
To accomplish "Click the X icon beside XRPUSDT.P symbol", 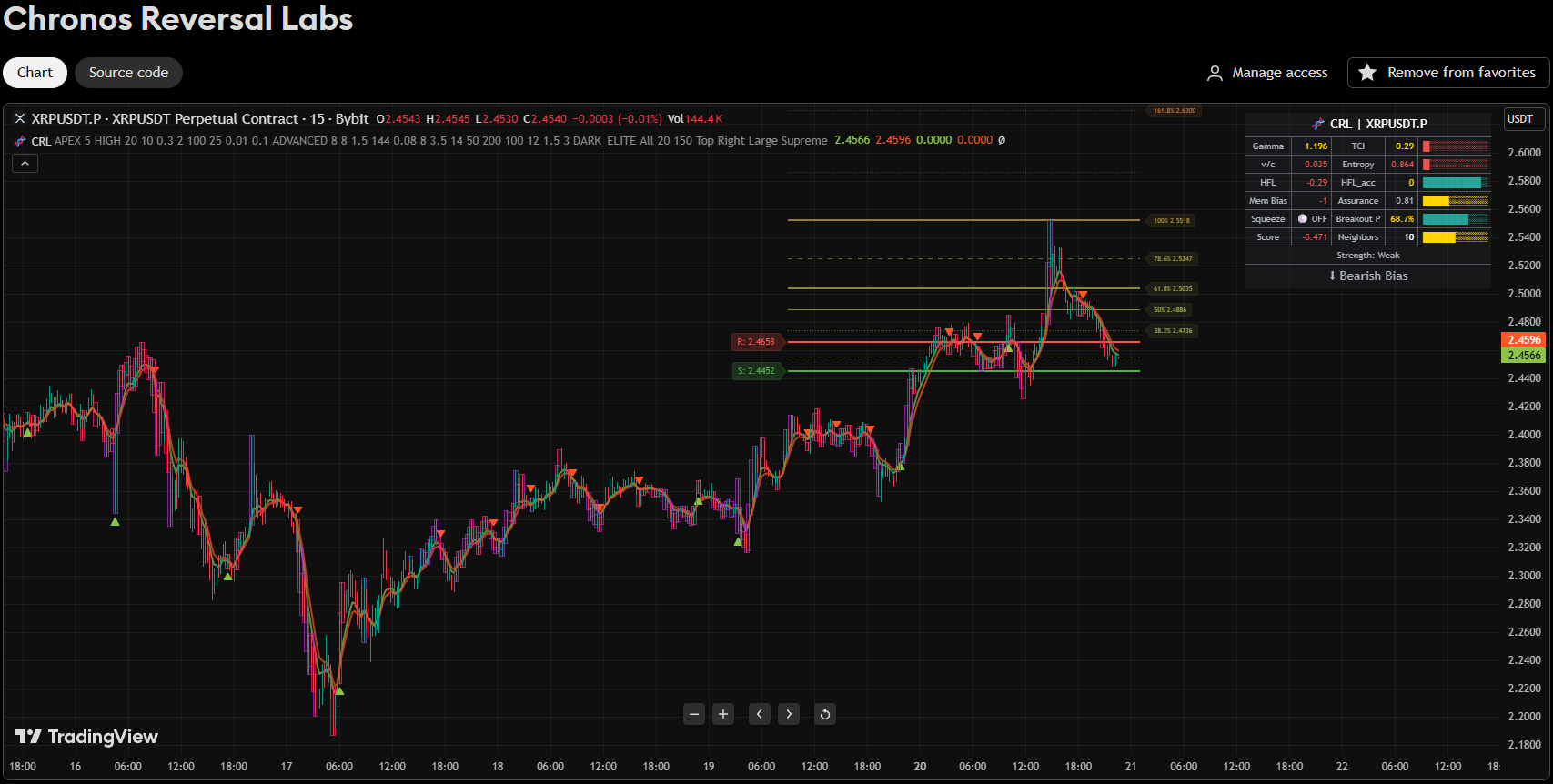I will coord(20,118).
